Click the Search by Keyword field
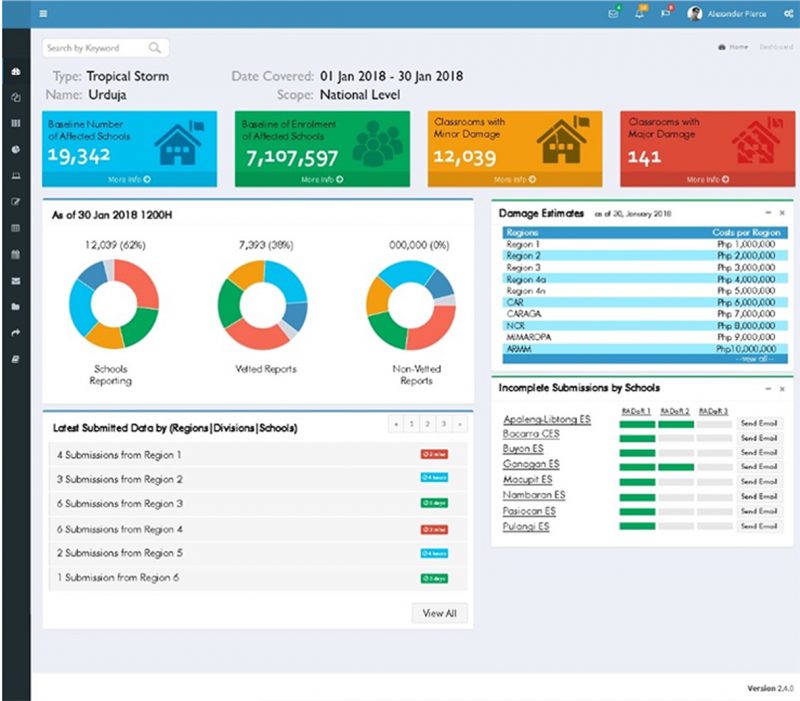 point(96,48)
